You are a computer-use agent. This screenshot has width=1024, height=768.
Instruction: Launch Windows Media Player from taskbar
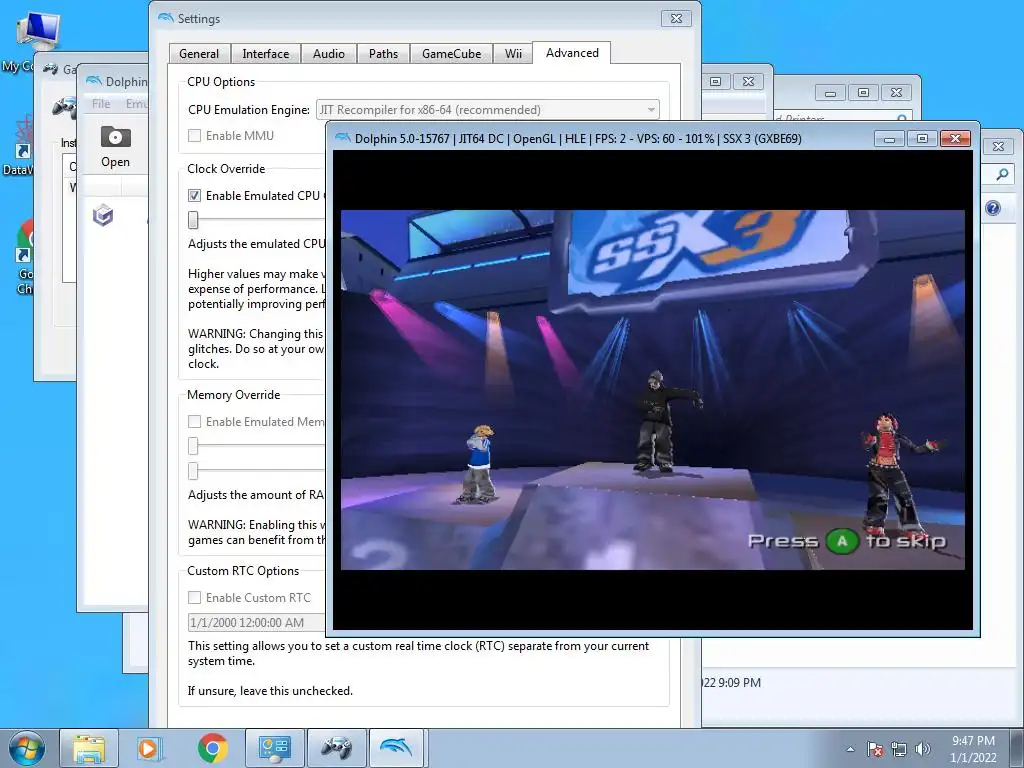[x=148, y=748]
